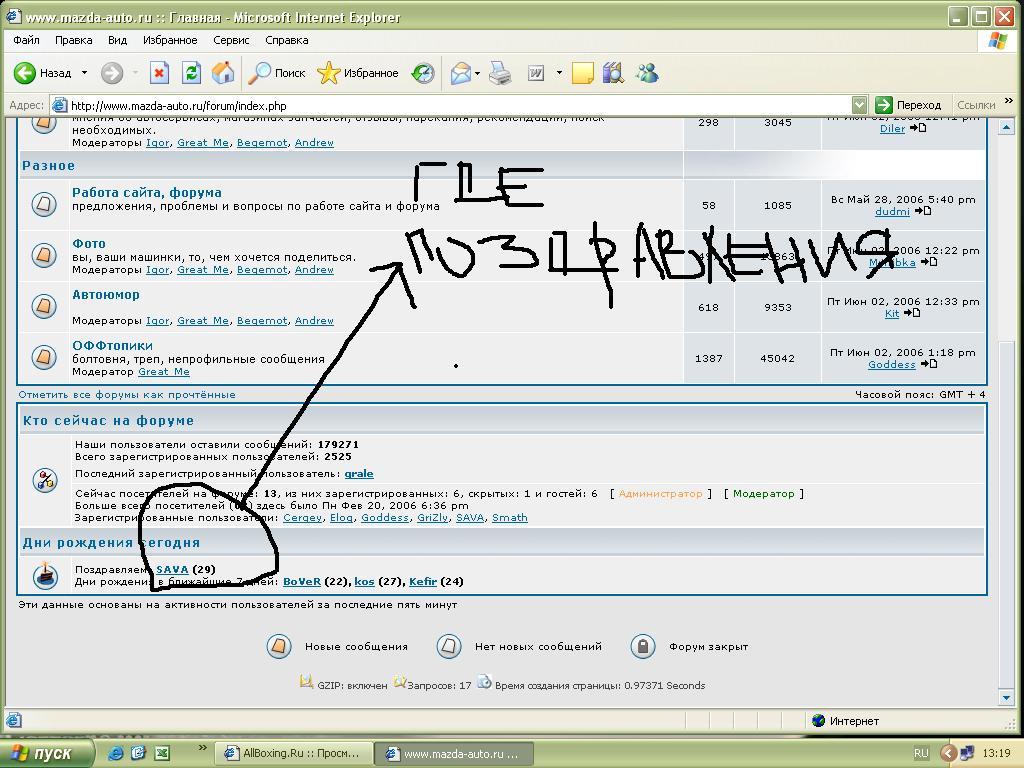
Task: Open the Файл menu
Action: click(26, 40)
